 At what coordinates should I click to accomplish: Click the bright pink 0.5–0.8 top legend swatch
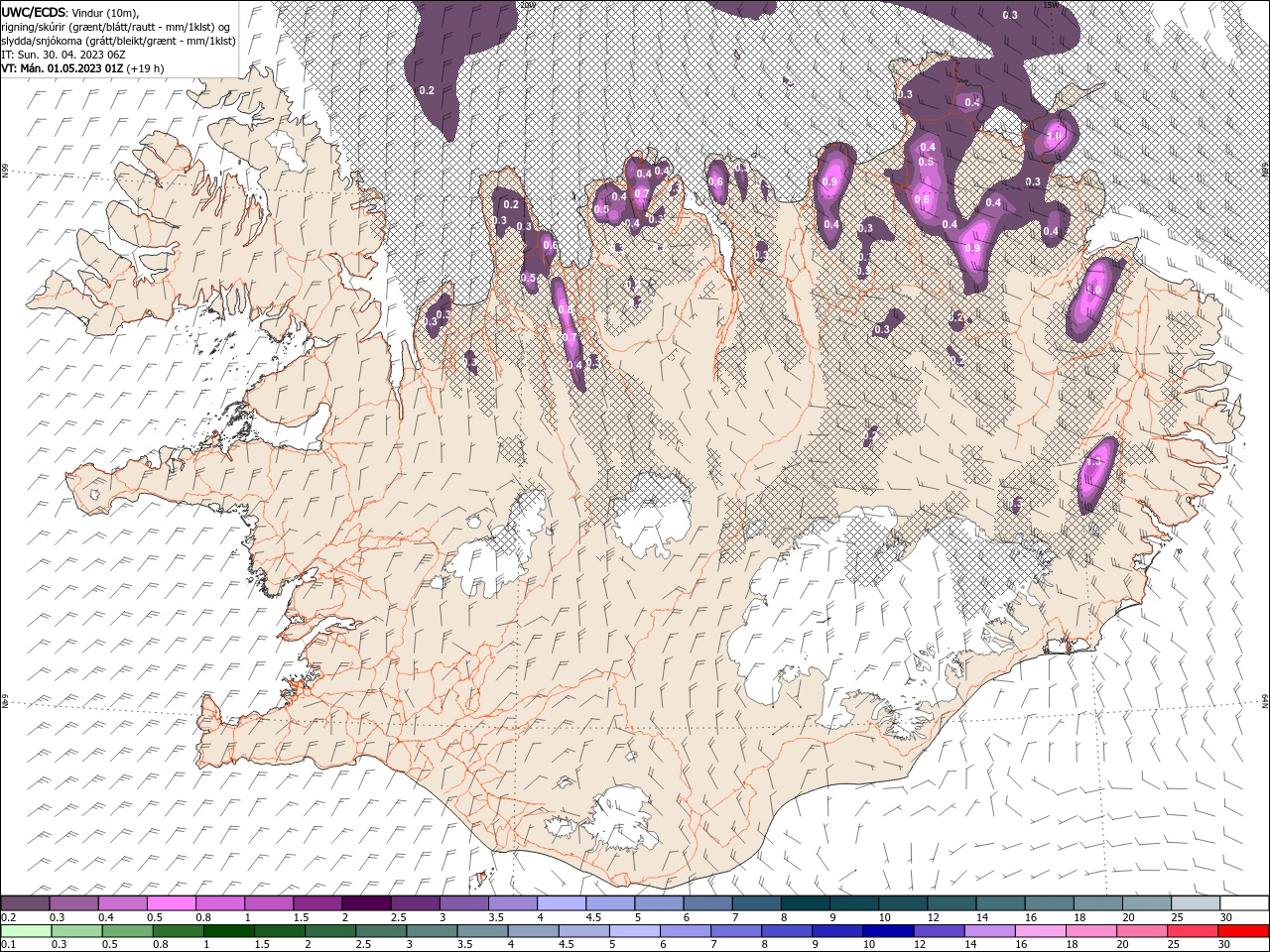[172, 902]
